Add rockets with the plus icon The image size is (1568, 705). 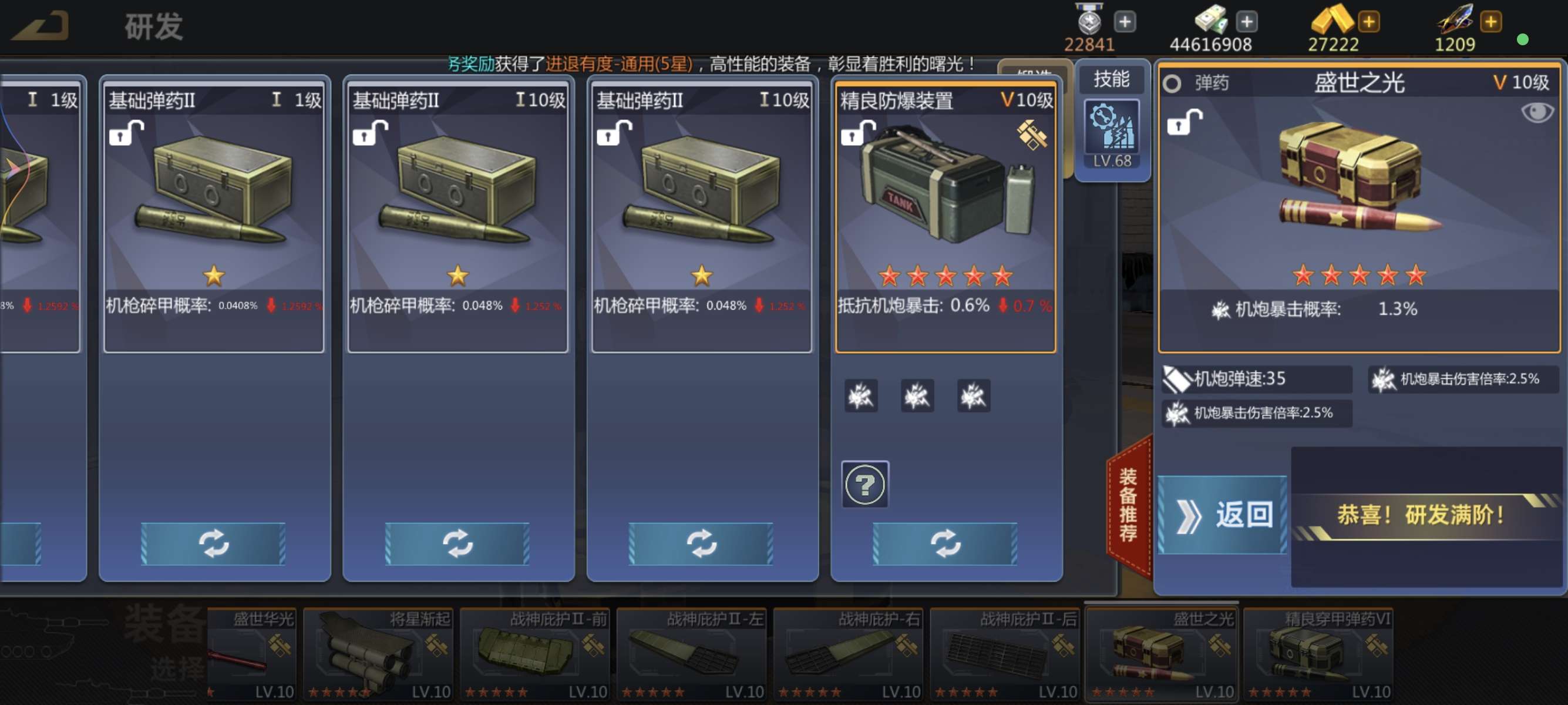coord(1490,22)
